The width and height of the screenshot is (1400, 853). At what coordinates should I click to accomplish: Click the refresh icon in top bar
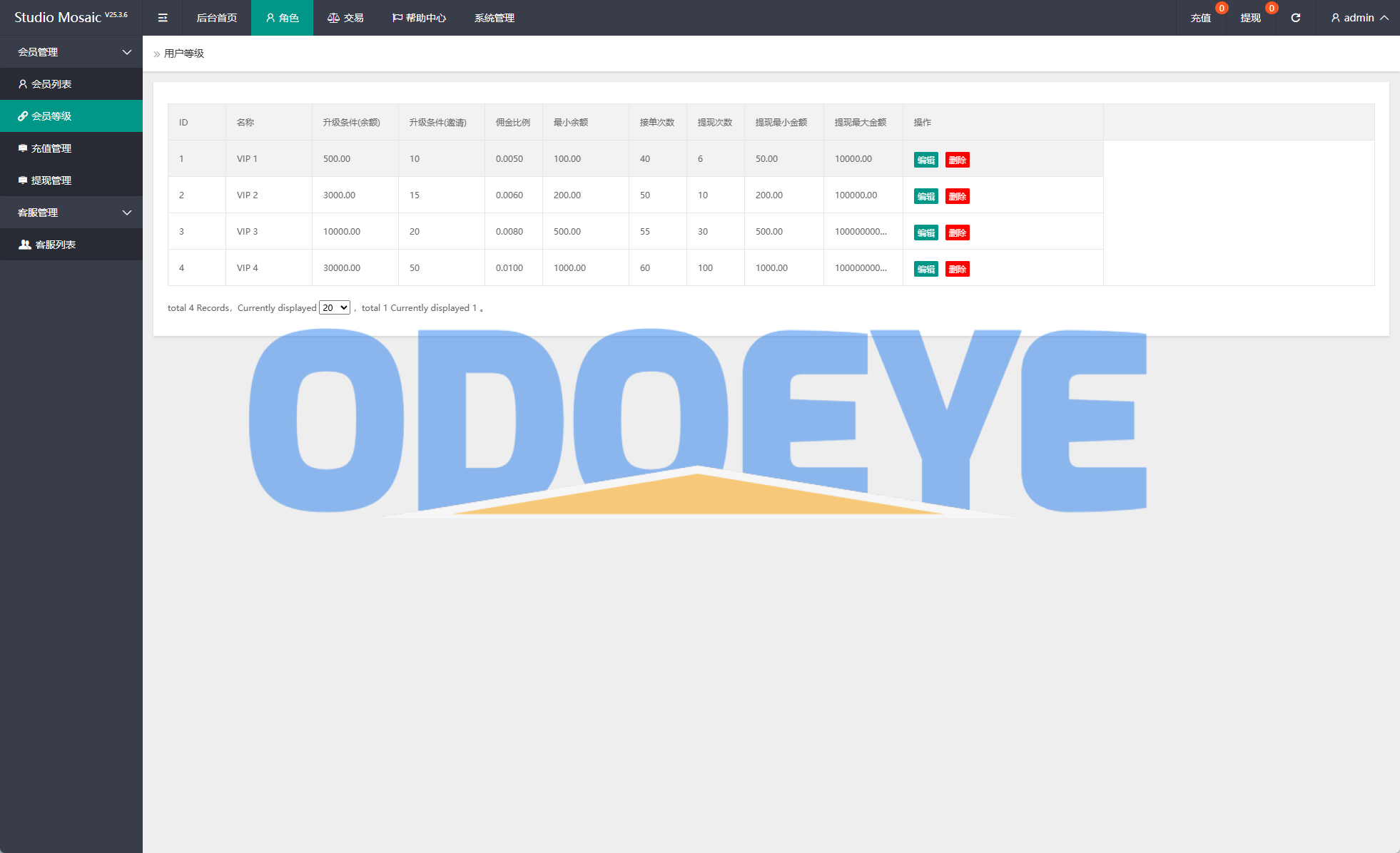coord(1295,18)
